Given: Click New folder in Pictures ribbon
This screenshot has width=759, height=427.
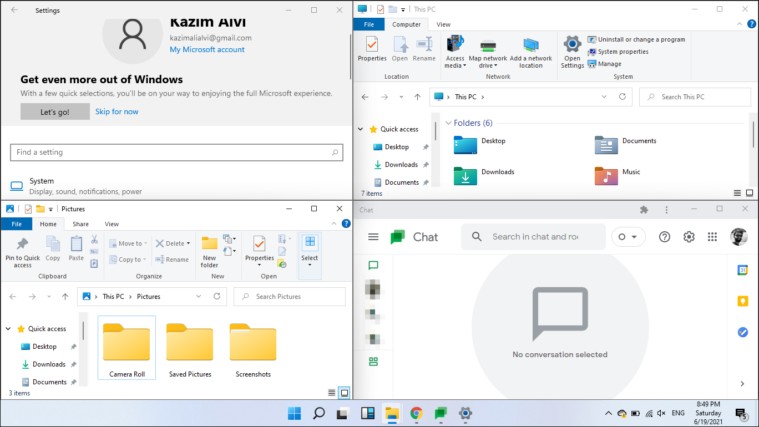Looking at the screenshot, I should pos(209,251).
